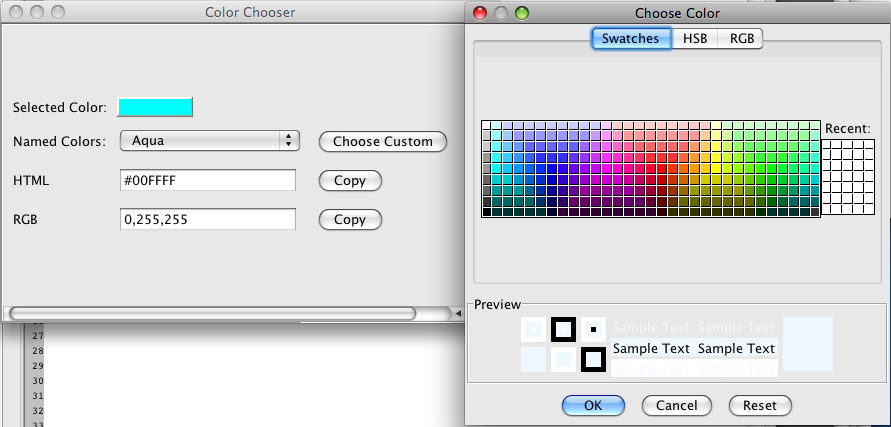Close the Choose Color dialog with red button
The height and width of the screenshot is (427, 891).
pyautogui.click(x=480, y=13)
